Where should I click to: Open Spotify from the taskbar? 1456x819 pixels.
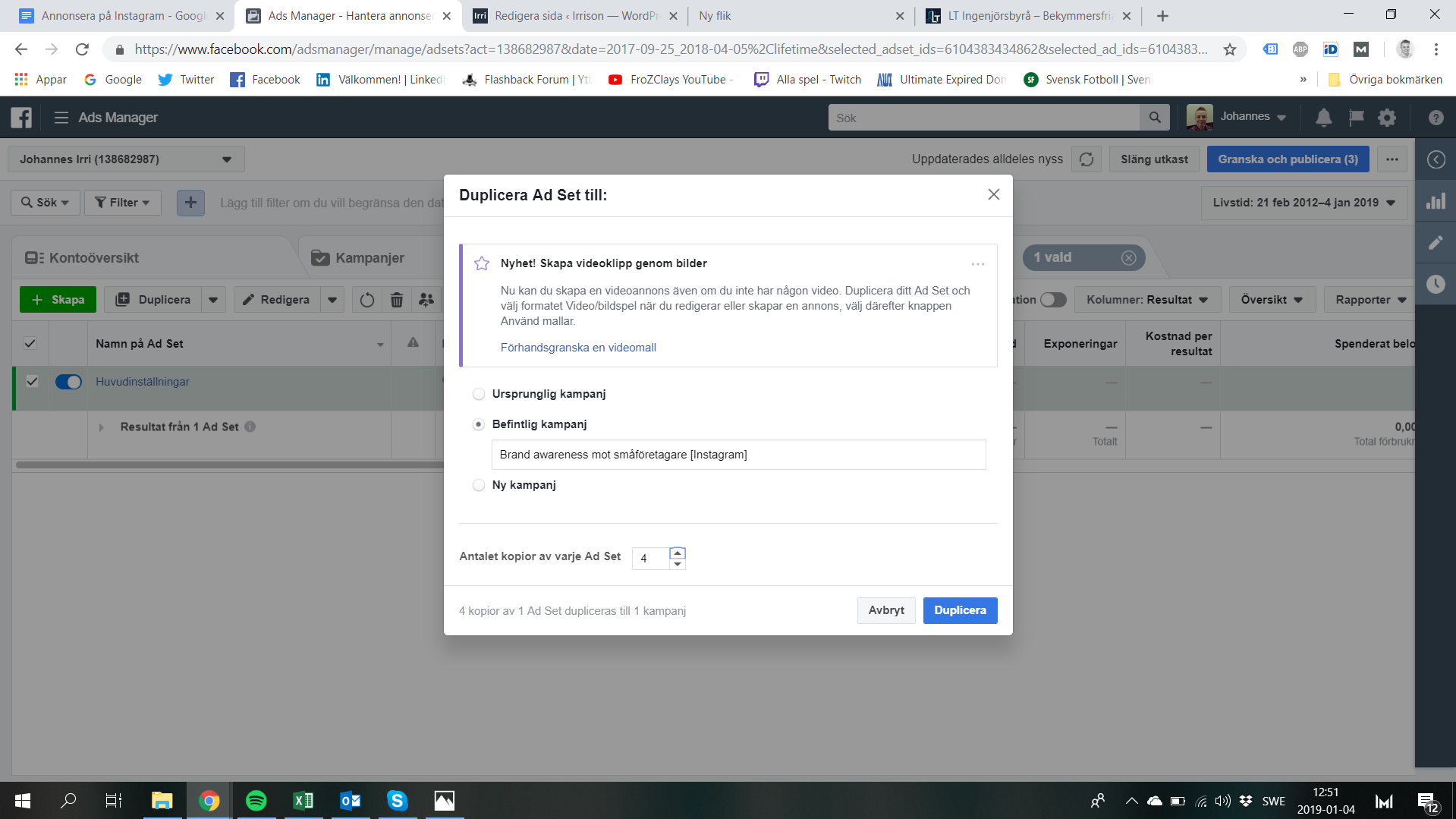tap(256, 801)
